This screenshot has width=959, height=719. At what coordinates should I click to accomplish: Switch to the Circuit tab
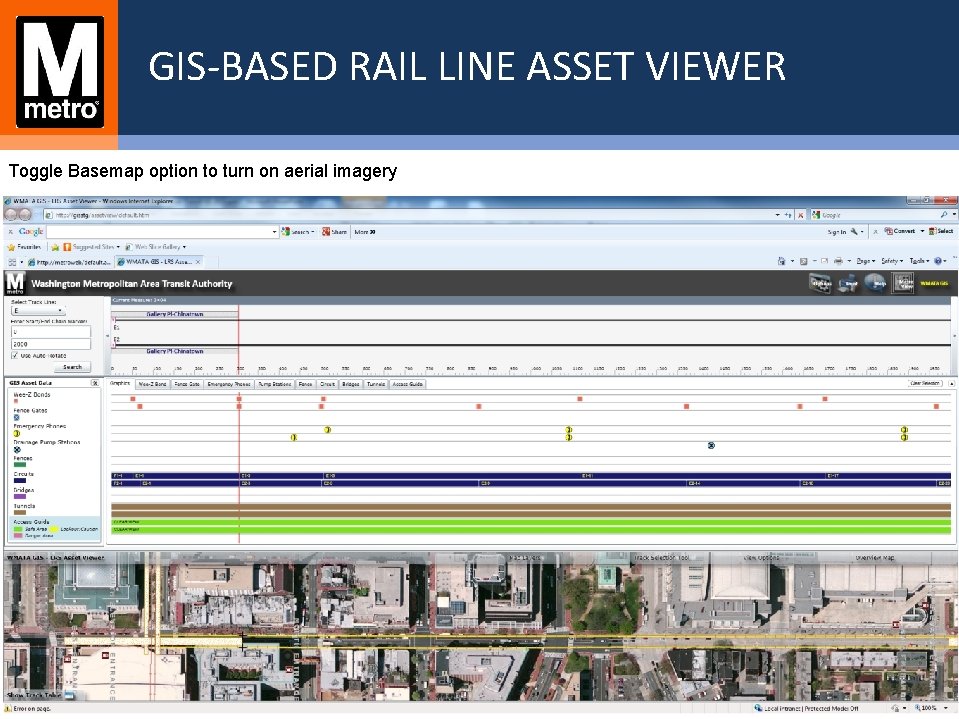click(x=327, y=384)
